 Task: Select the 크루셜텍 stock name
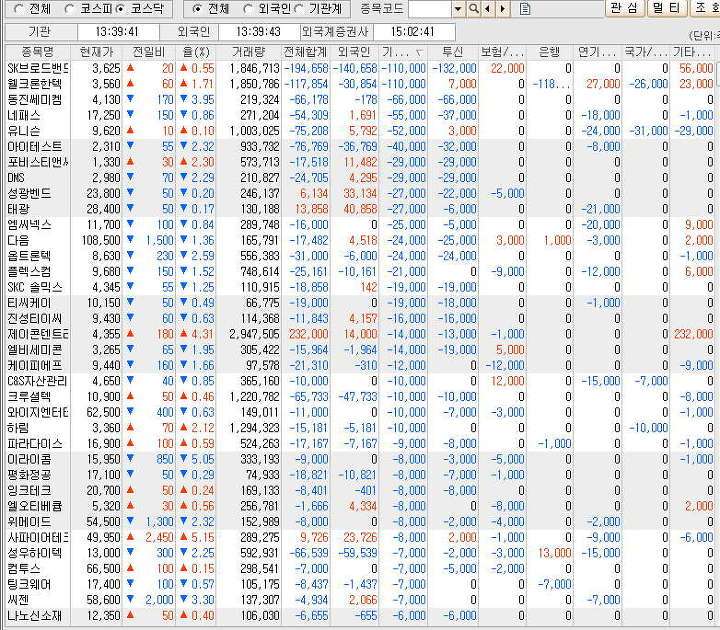[29, 397]
